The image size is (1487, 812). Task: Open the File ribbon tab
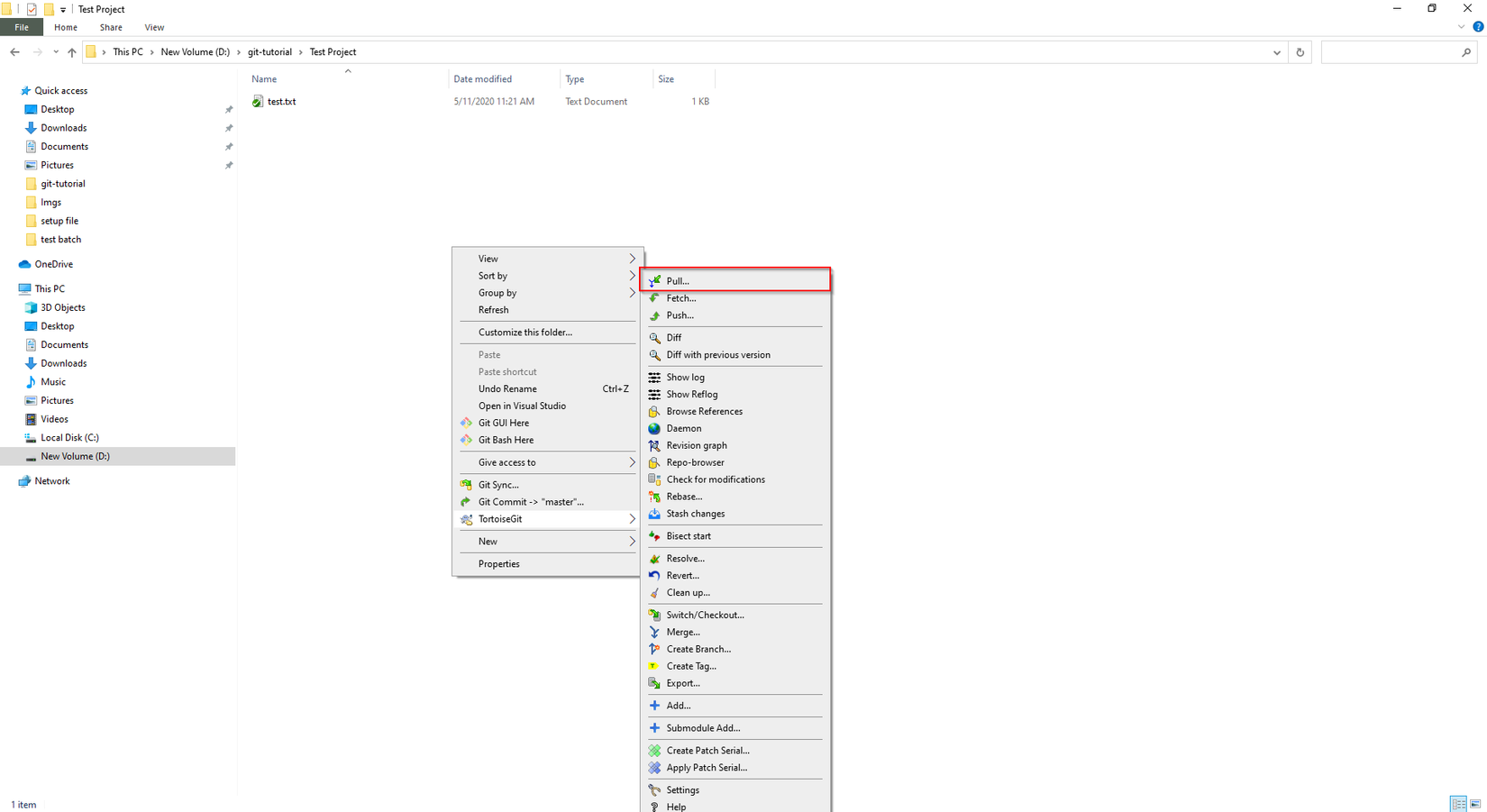pyautogui.click(x=22, y=28)
